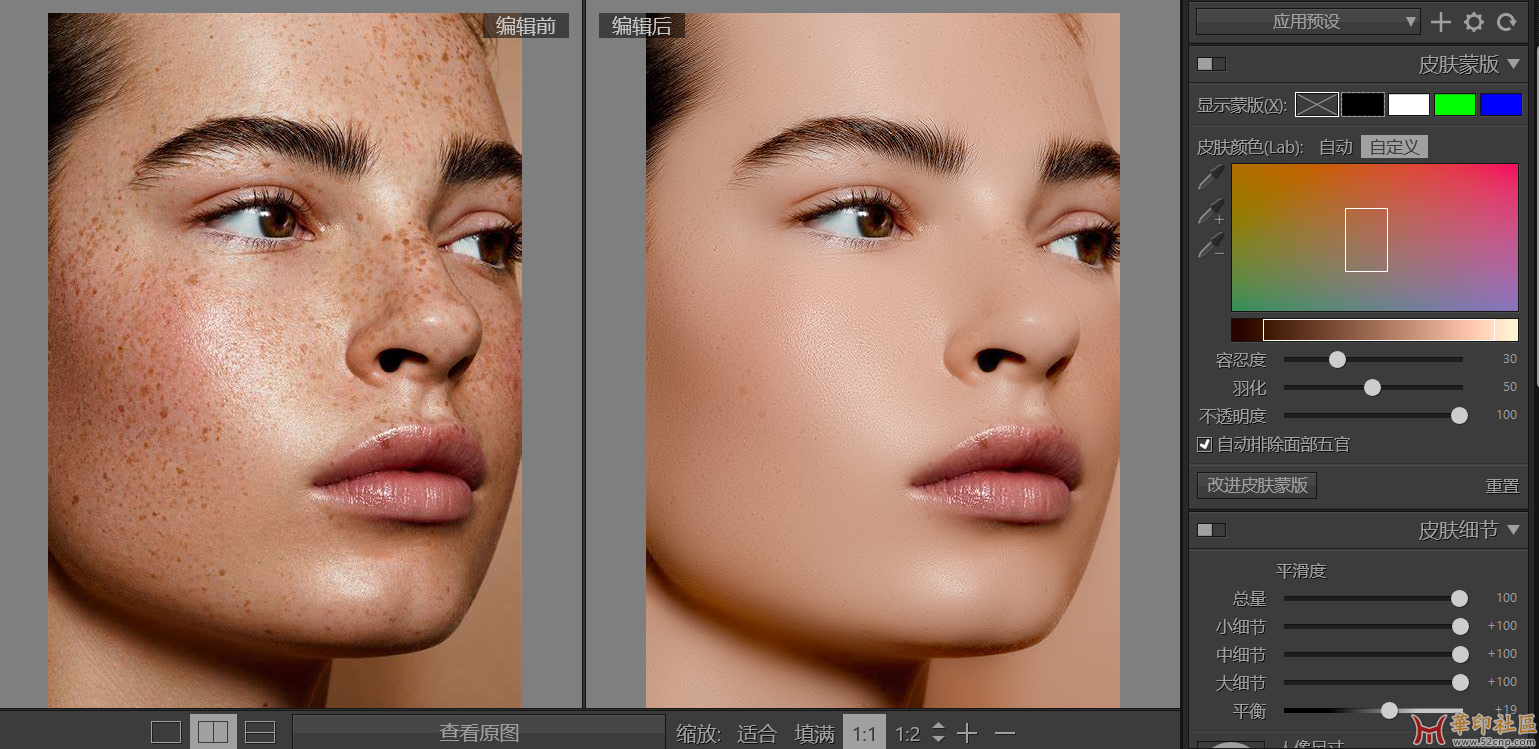The height and width of the screenshot is (749, 1539).
Task: Click the 小细节 slider handle
Action: tap(1460, 626)
